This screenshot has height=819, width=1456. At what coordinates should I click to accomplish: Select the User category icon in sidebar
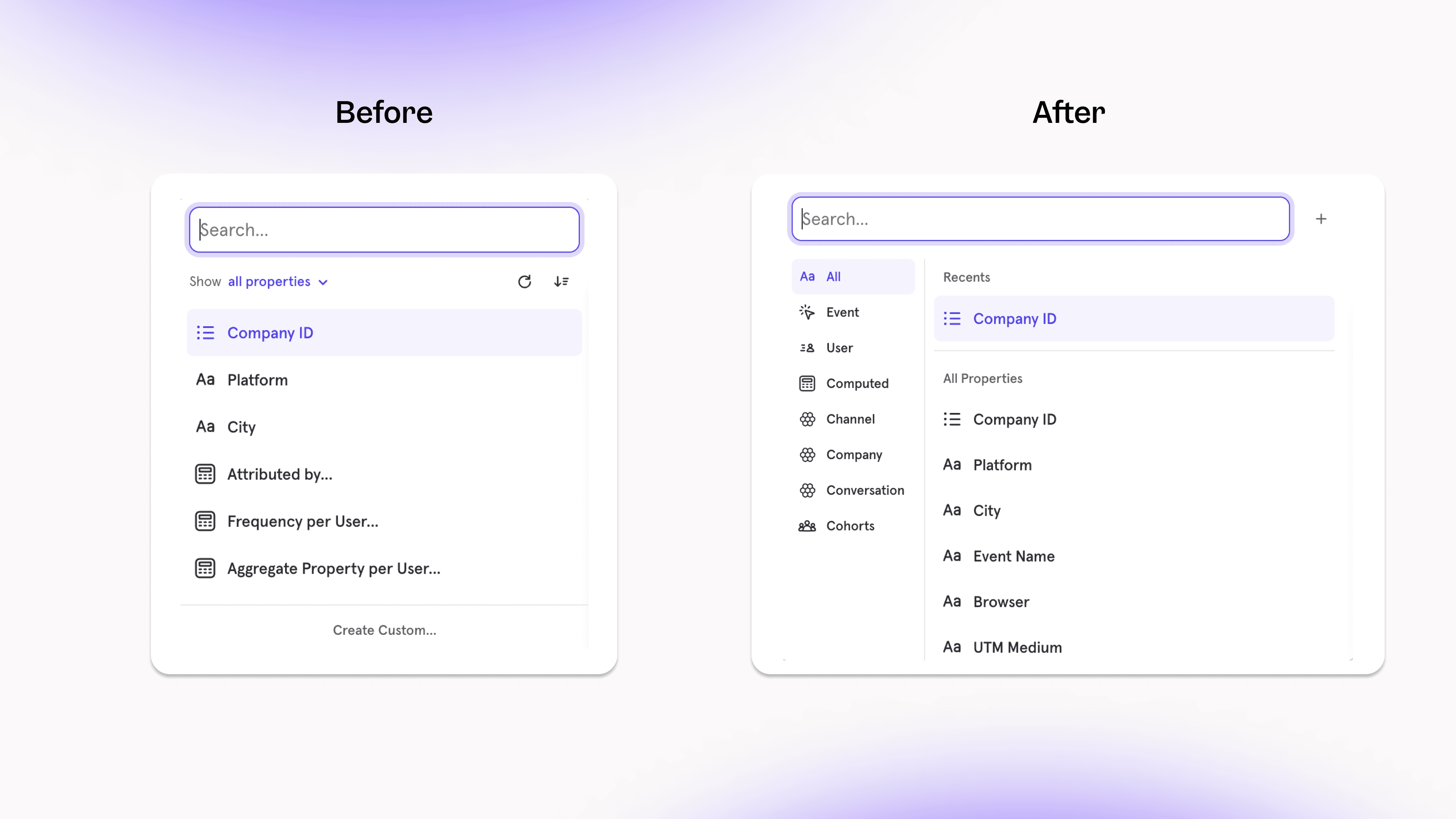(x=806, y=347)
